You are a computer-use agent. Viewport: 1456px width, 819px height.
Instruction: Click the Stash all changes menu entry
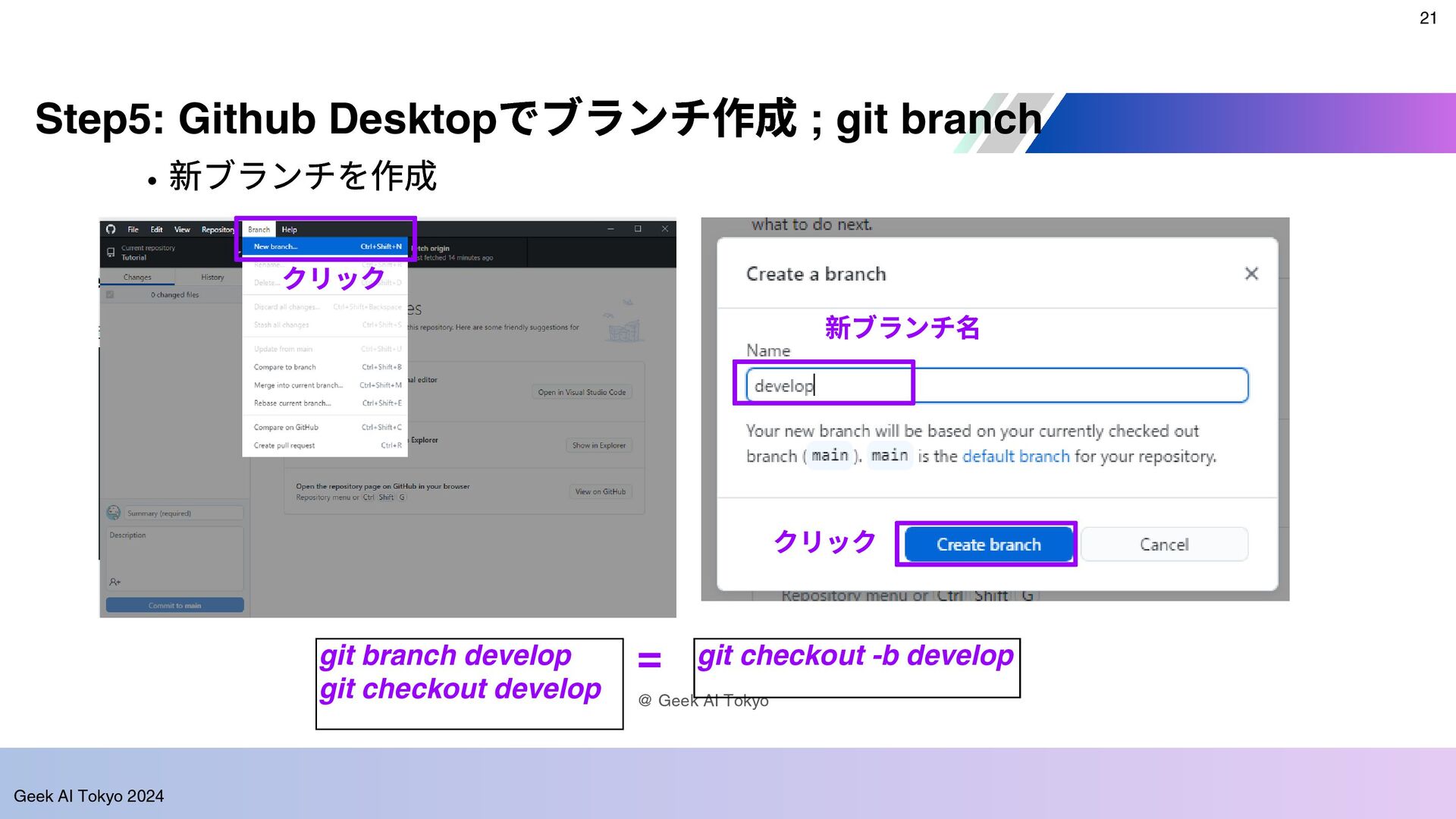coord(325,325)
